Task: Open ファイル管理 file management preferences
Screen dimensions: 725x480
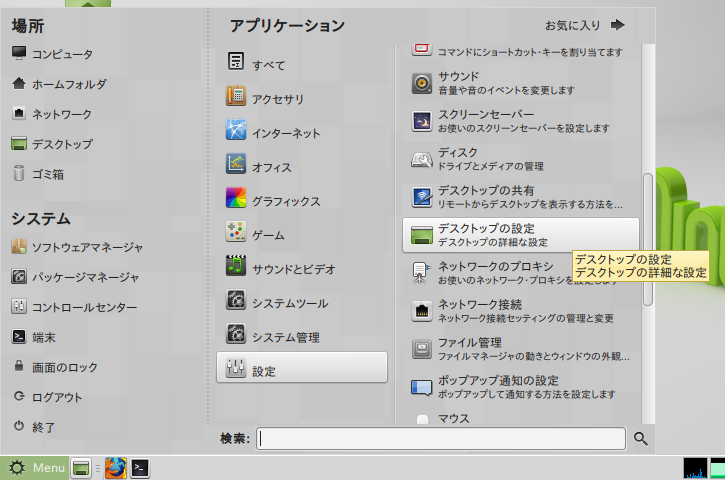Action: click(x=520, y=349)
